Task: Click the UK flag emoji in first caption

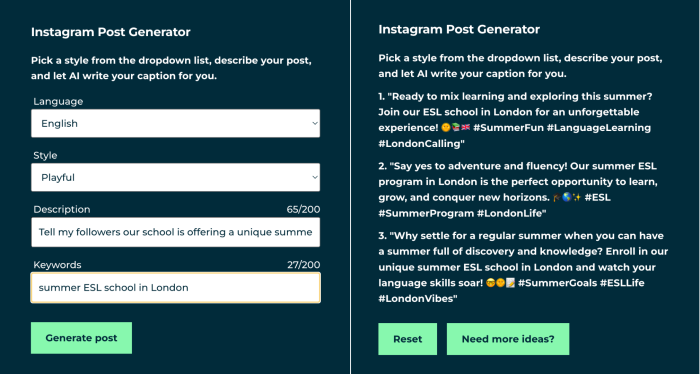Action: click(x=466, y=128)
